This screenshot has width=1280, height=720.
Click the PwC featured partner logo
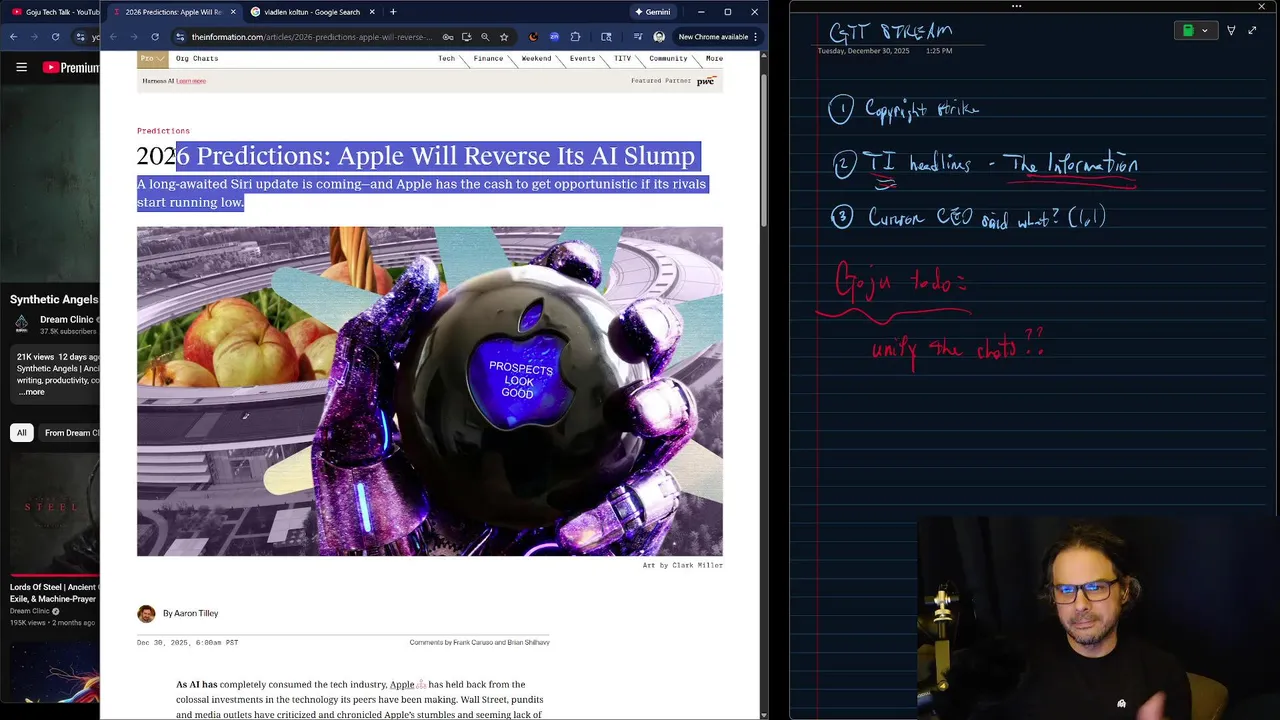[x=706, y=81]
